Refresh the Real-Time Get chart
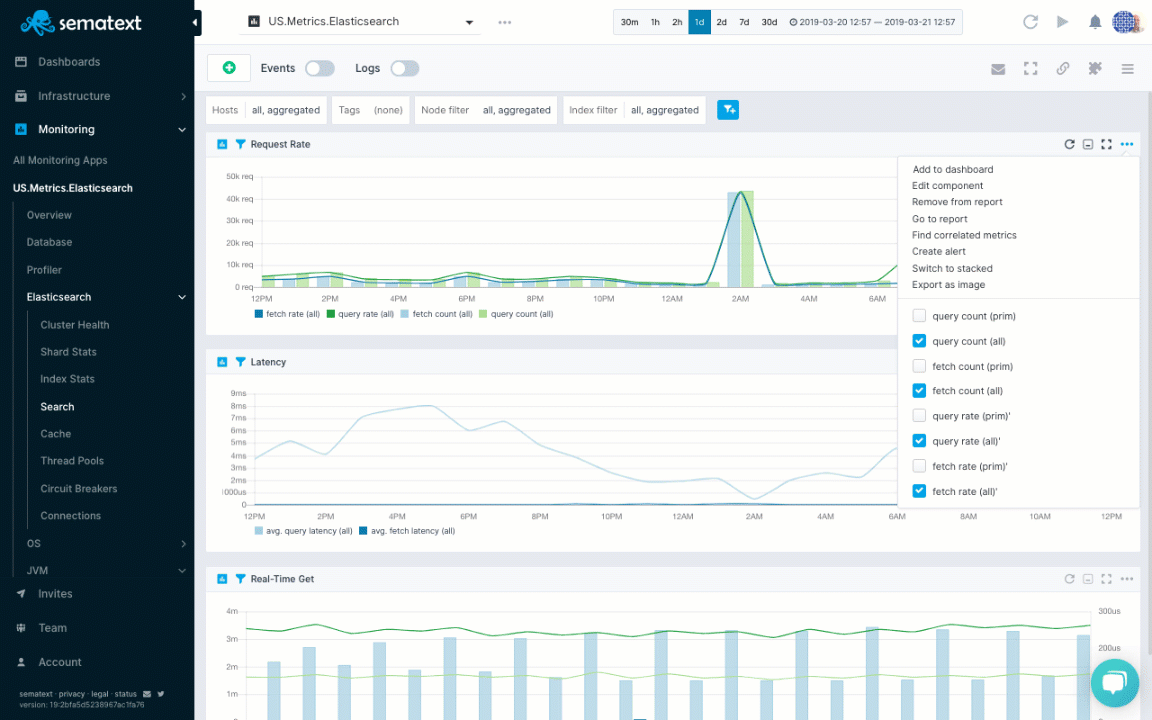Image resolution: width=1152 pixels, height=720 pixels. pyautogui.click(x=1070, y=579)
